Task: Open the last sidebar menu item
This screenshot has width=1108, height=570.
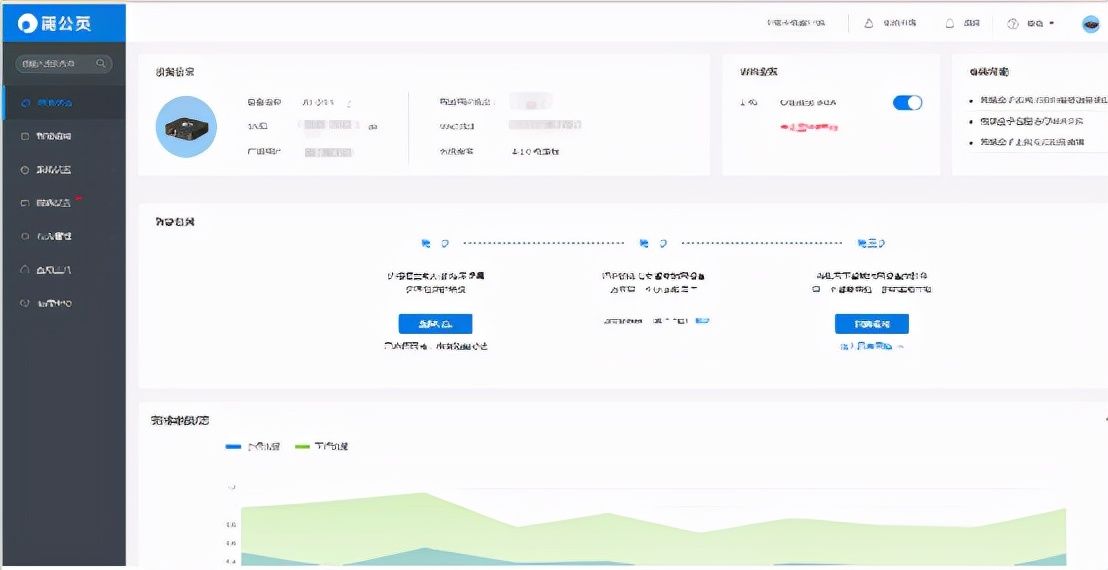Action: (54, 303)
